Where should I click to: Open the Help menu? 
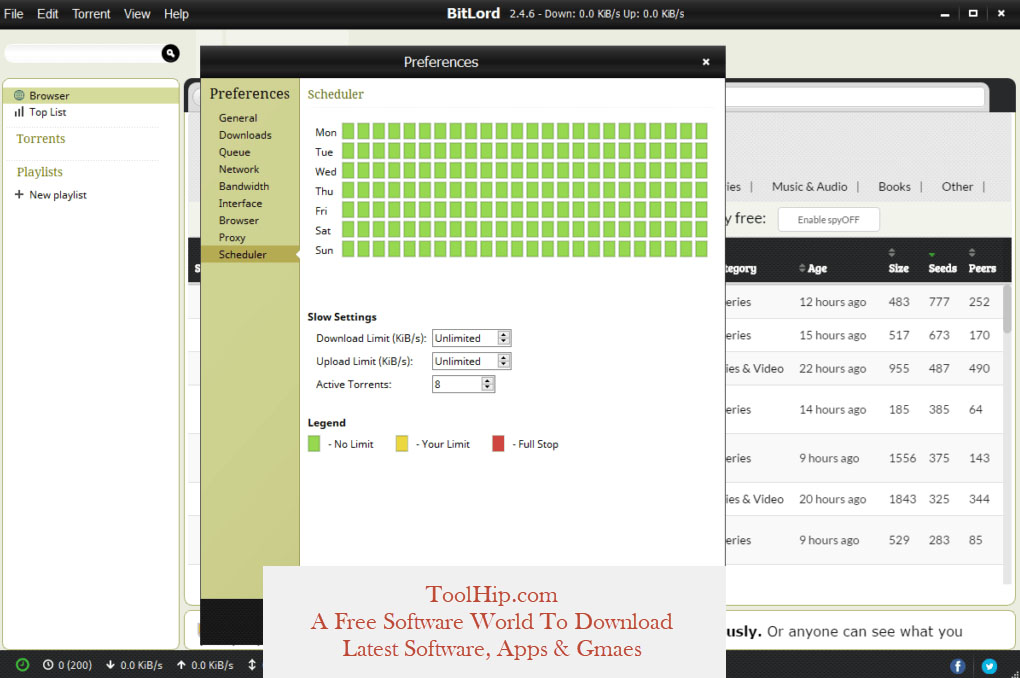176,14
